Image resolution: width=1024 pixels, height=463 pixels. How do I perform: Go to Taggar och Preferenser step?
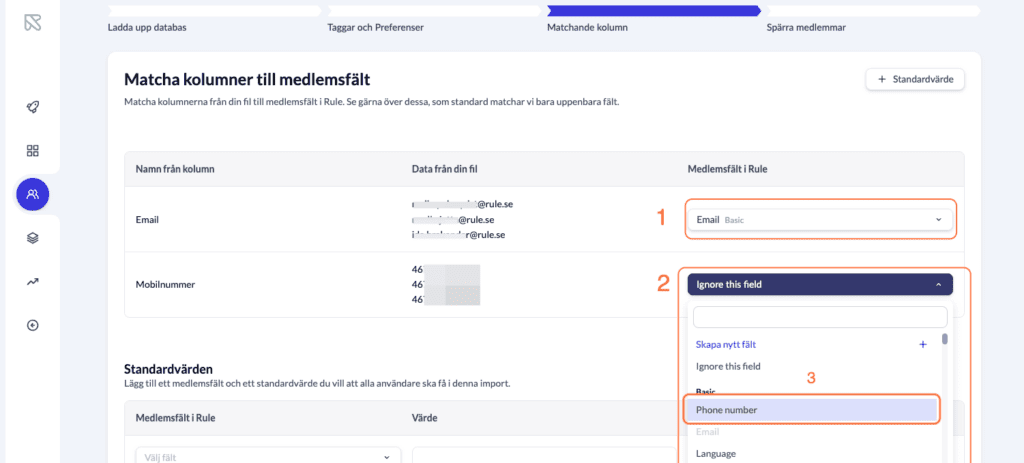pyautogui.click(x=375, y=27)
